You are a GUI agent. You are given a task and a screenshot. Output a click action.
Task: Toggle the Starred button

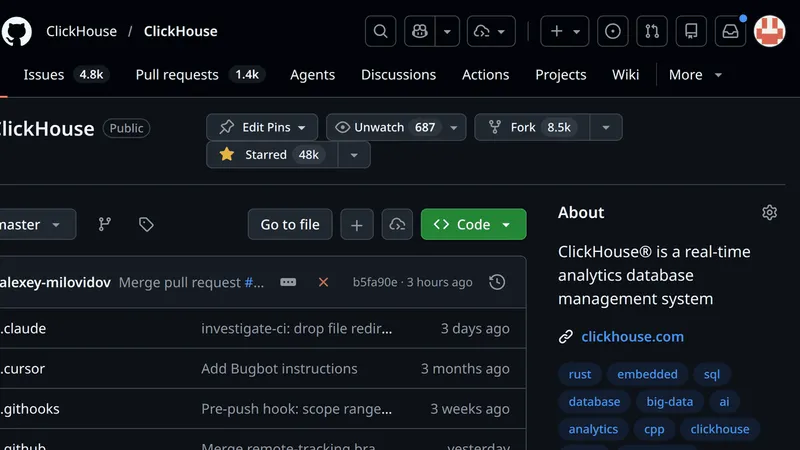272,155
